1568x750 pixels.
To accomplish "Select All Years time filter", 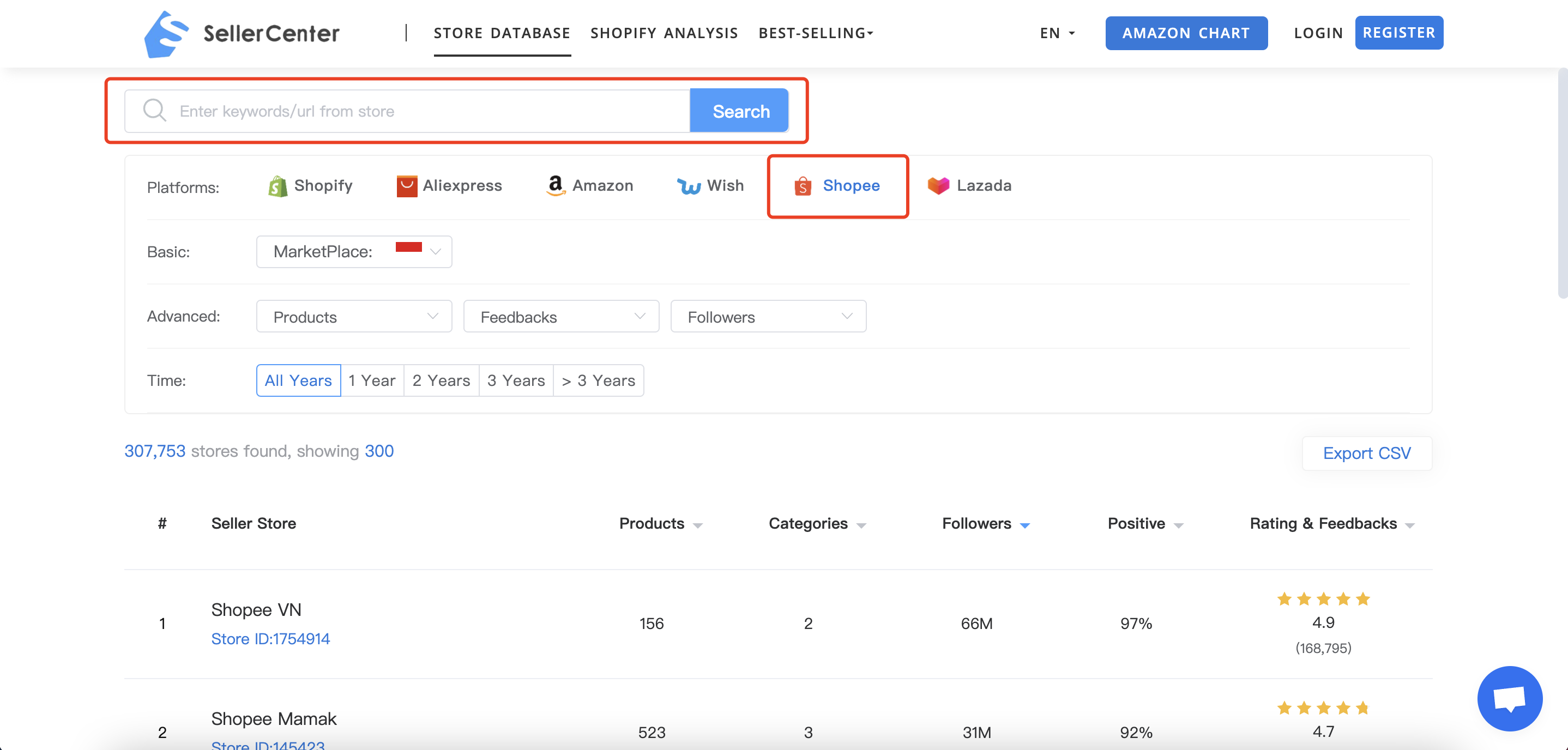I will tap(298, 380).
